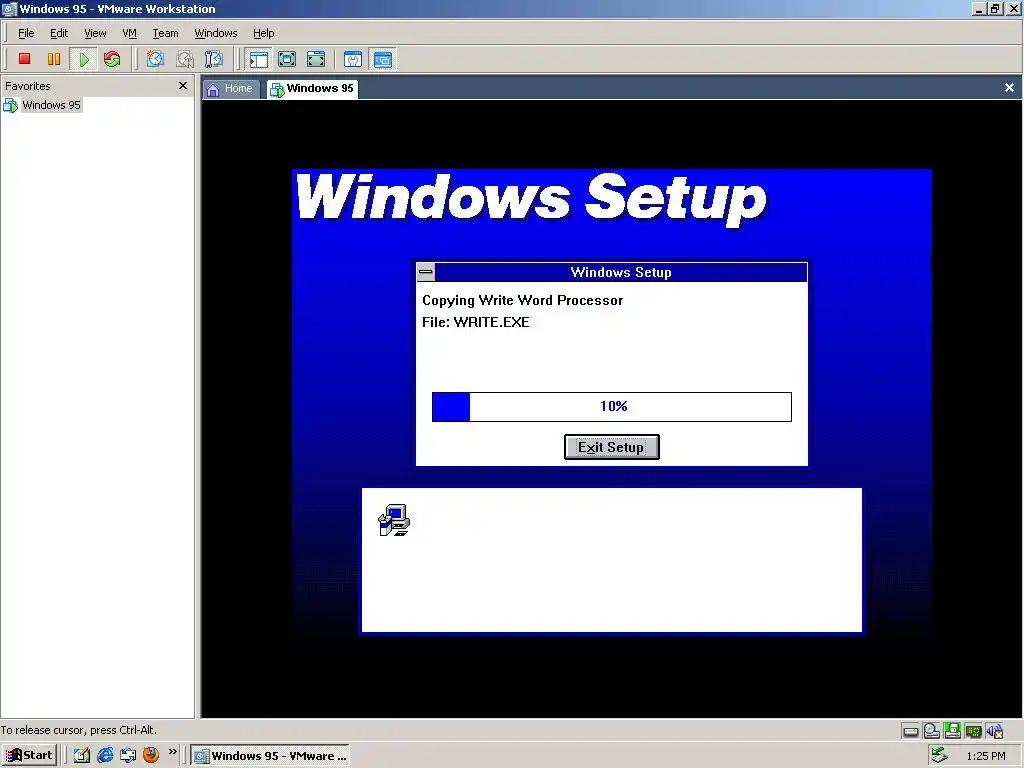Viewport: 1024px width, 768px height.
Task: Launch Firefox from quick launch
Action: (151, 755)
